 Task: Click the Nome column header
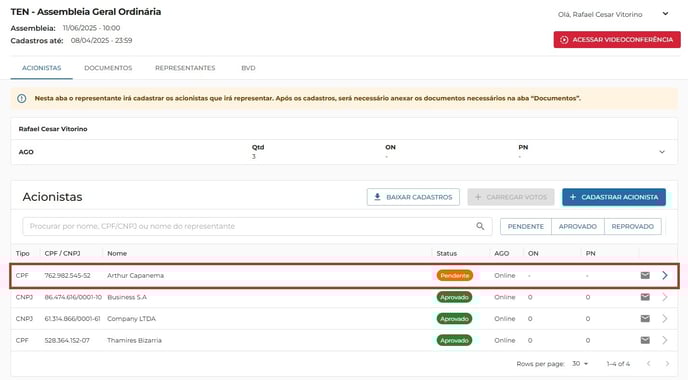(x=117, y=253)
